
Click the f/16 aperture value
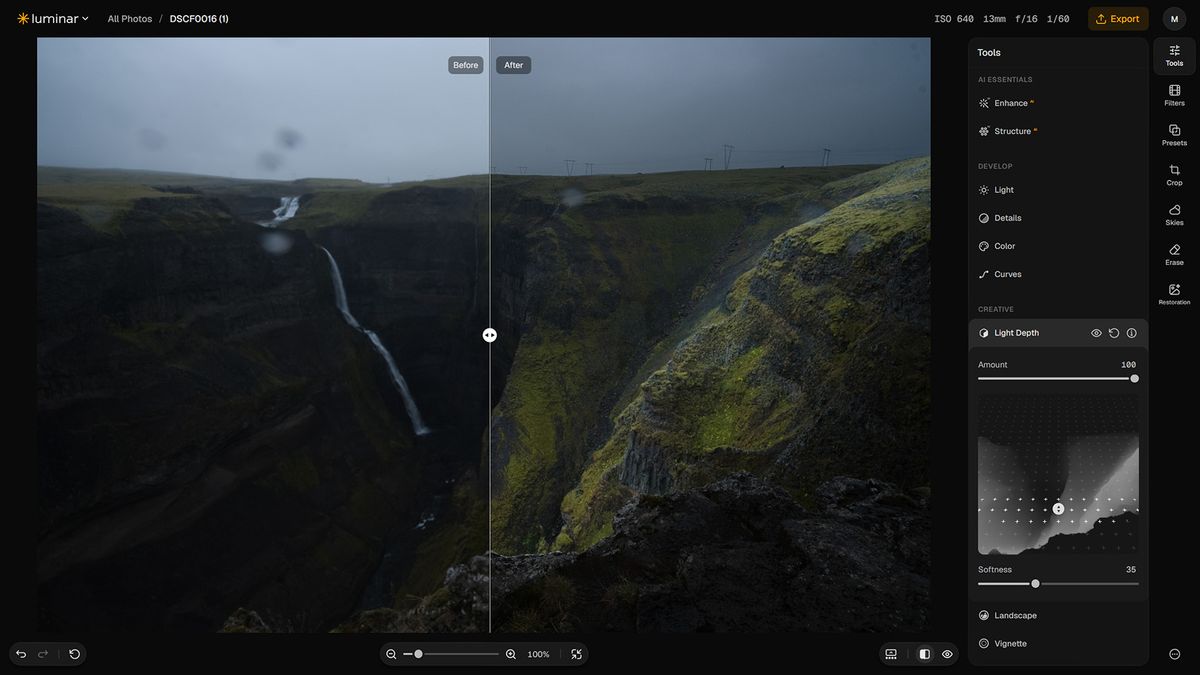[1026, 19]
